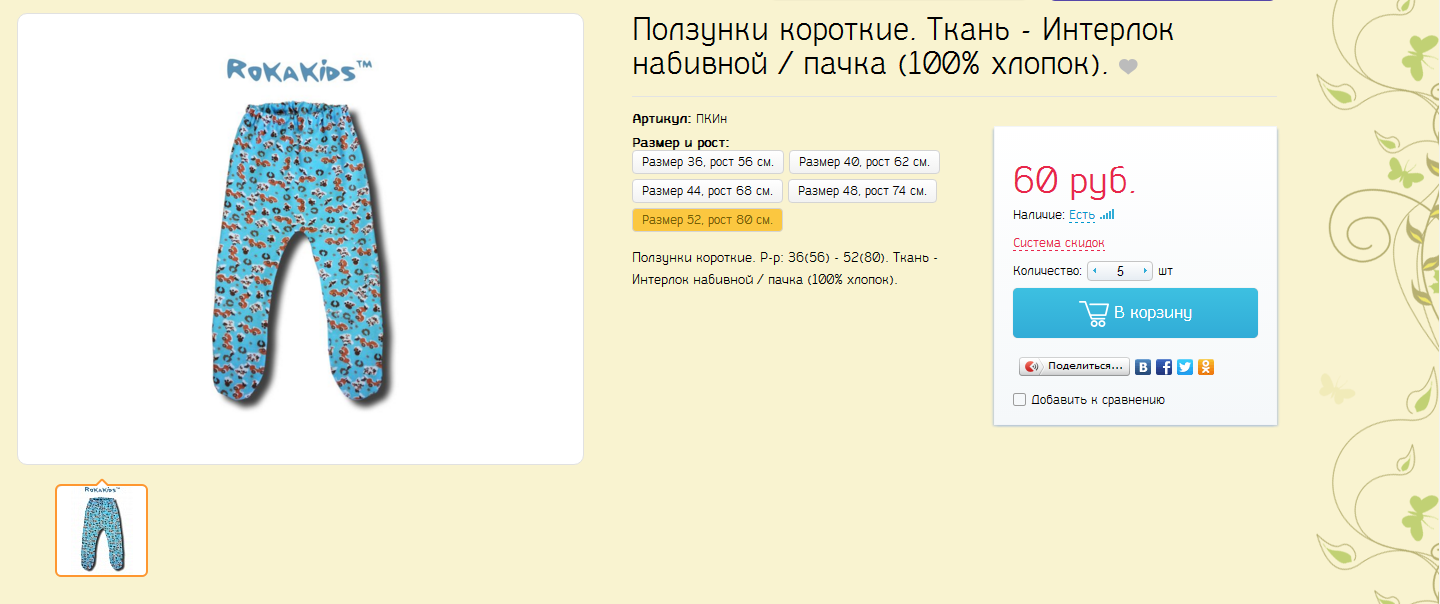1440x604 pixels.
Task: Select size Размер 44, рост 68 см
Action: [x=707, y=190]
